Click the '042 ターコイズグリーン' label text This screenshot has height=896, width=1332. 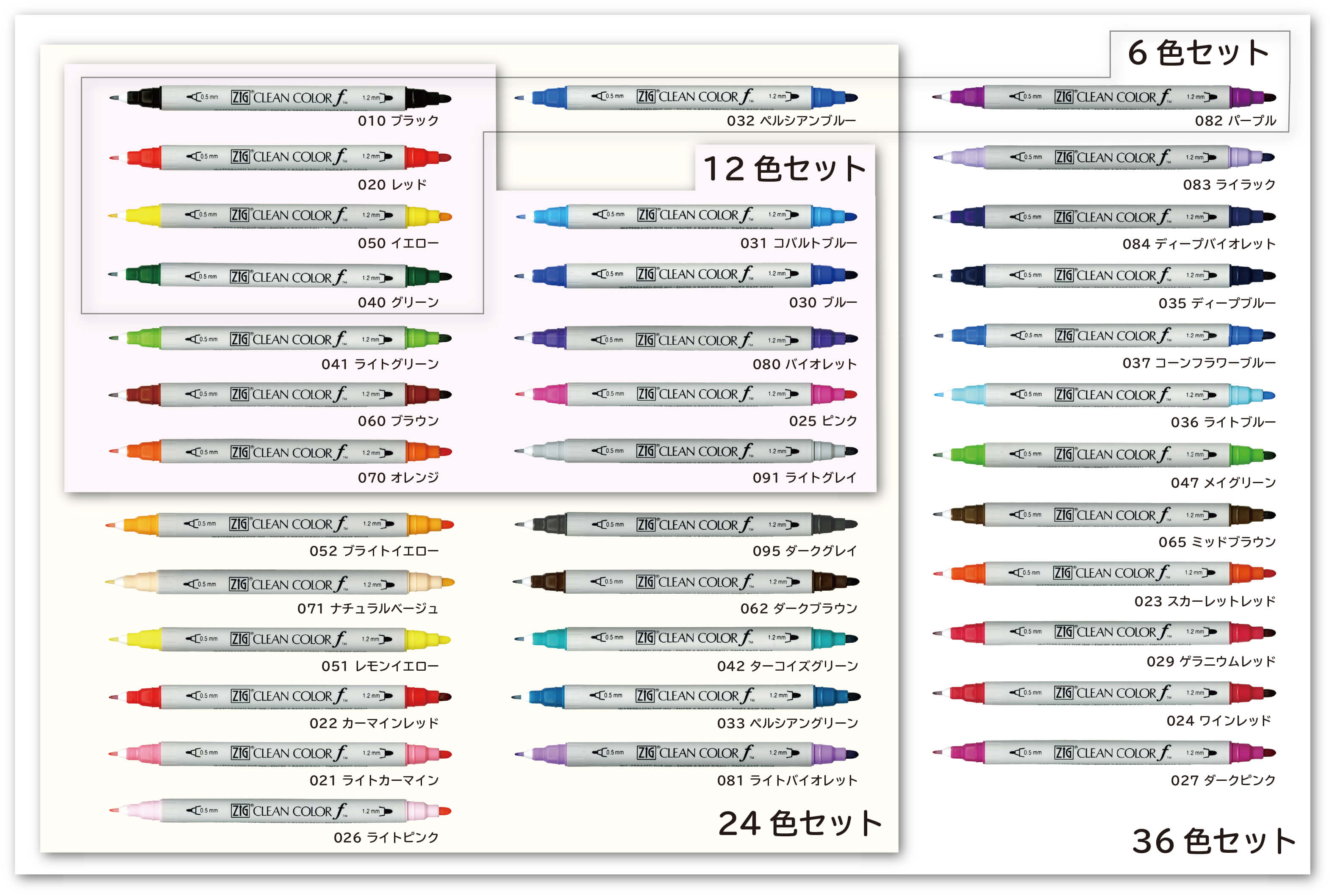(x=788, y=666)
